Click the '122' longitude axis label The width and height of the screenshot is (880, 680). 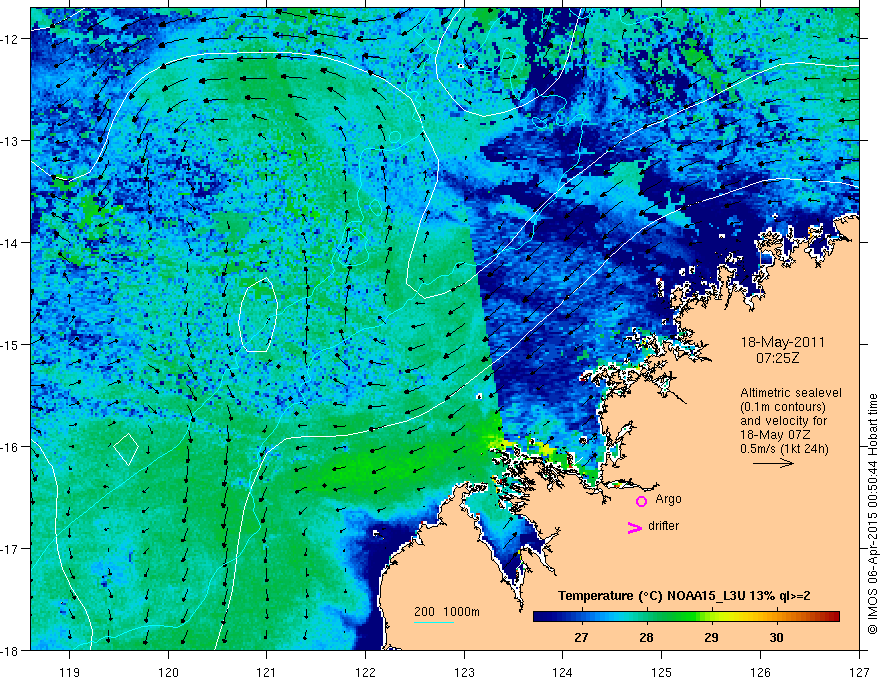(365, 672)
